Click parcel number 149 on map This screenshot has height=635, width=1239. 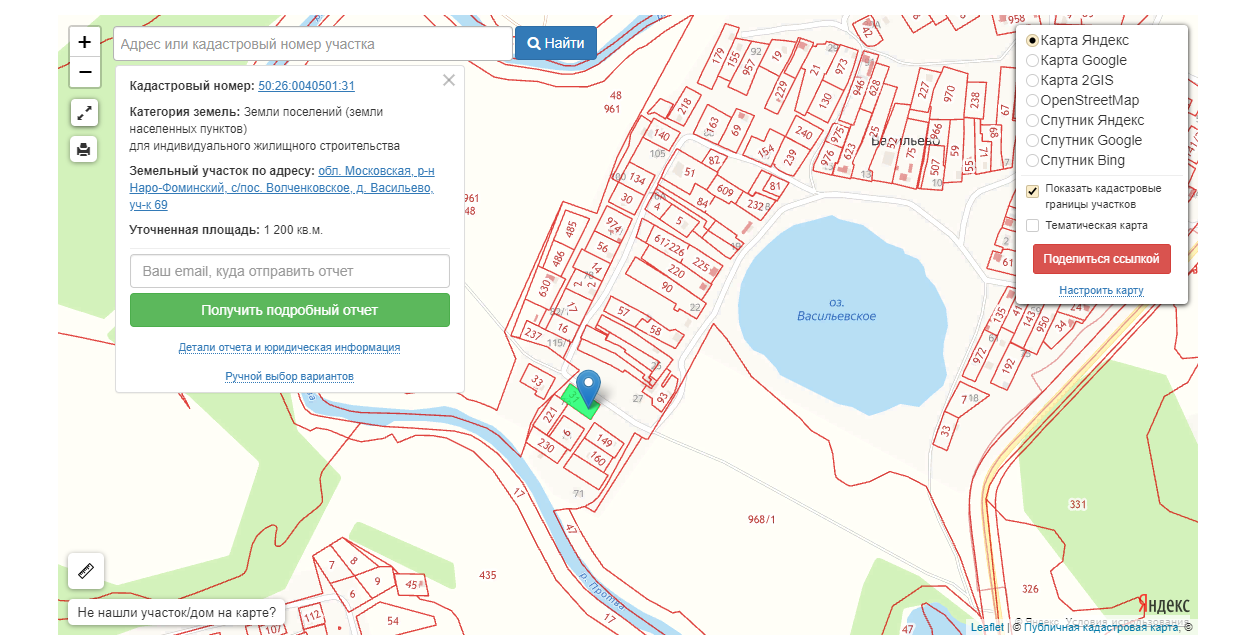604,440
